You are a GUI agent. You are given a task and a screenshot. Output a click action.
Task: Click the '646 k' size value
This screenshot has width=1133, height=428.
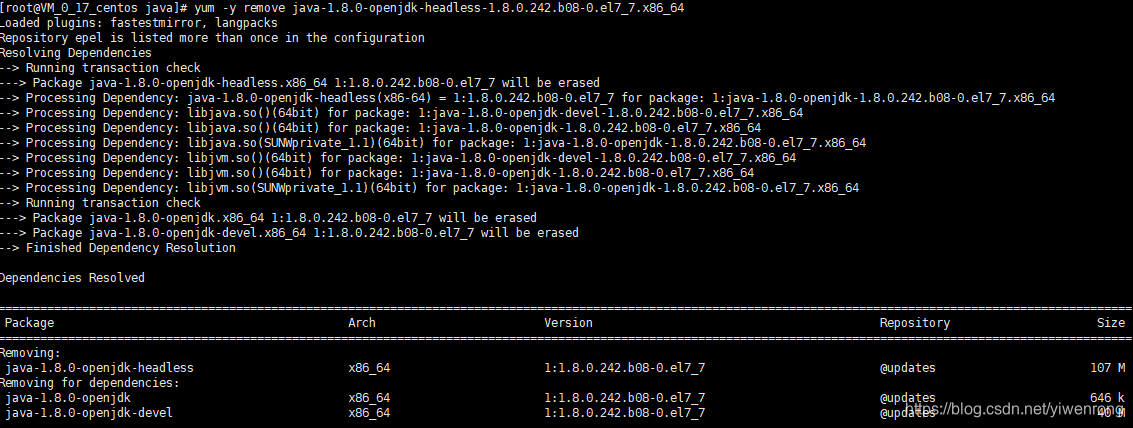pyautogui.click(x=1108, y=398)
